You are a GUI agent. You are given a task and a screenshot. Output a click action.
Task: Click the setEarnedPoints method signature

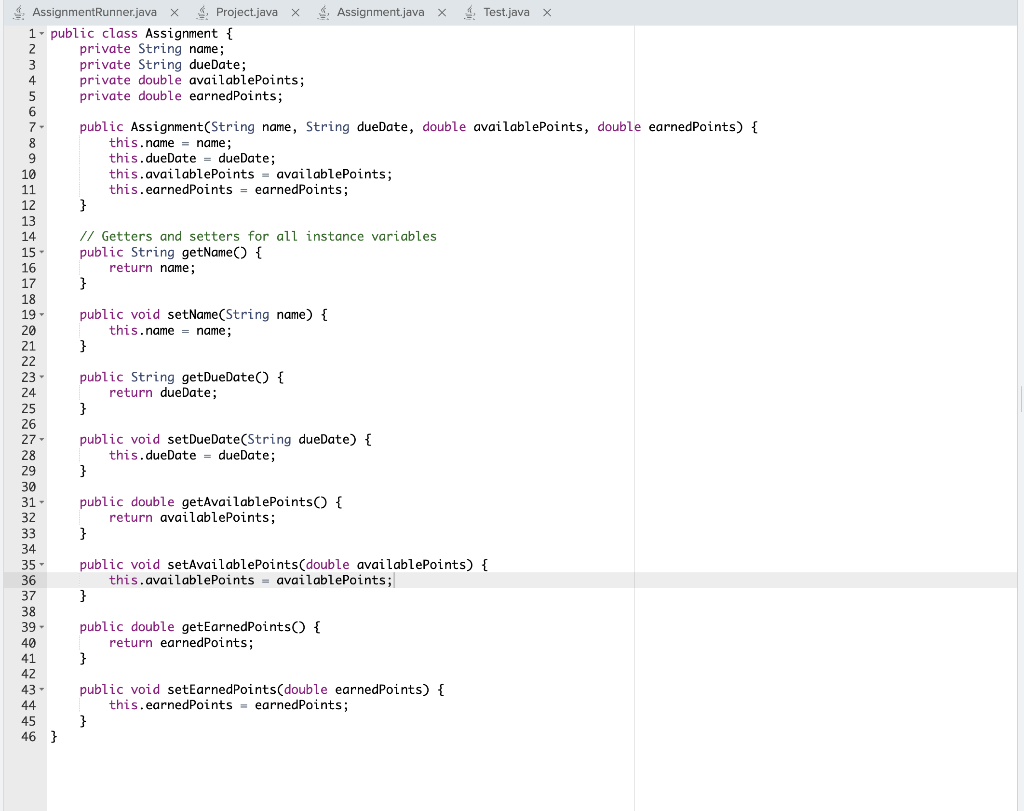[262, 690]
